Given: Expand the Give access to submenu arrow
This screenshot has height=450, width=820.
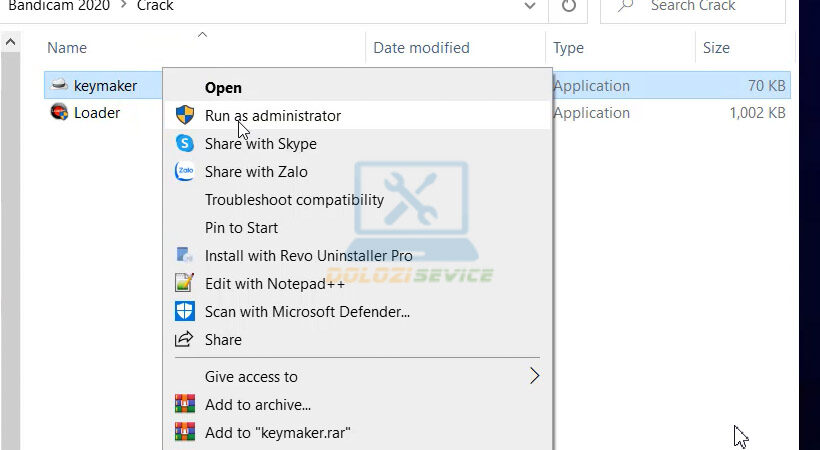Looking at the screenshot, I should click(x=534, y=376).
